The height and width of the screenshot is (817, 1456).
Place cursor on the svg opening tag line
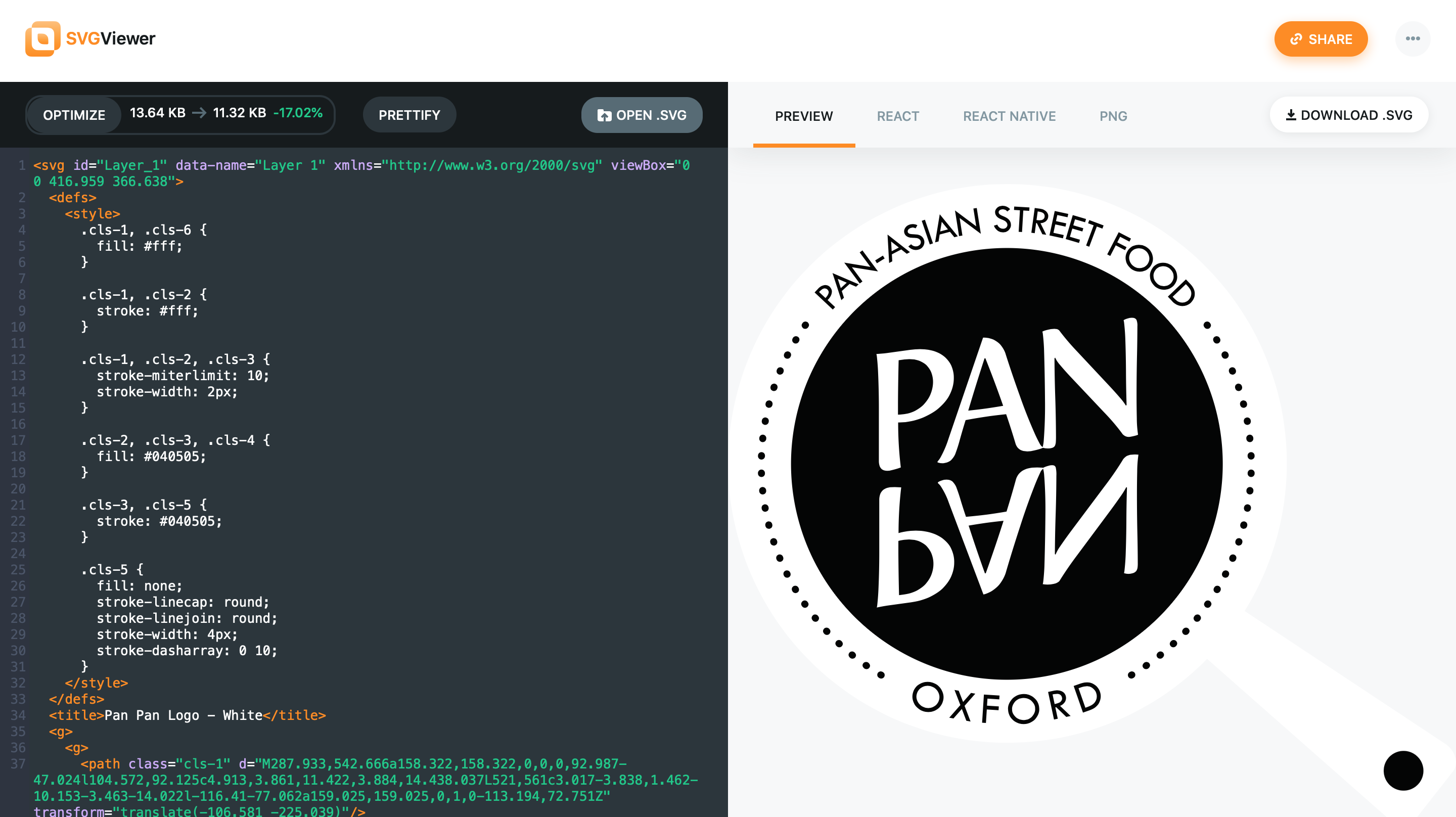coord(362,173)
